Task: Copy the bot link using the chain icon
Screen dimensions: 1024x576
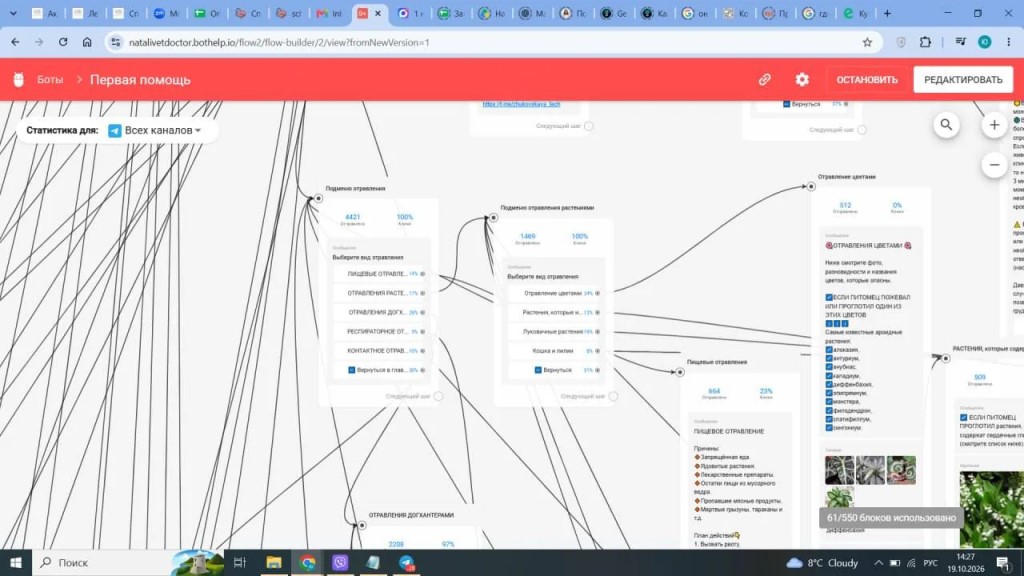Action: coord(764,80)
